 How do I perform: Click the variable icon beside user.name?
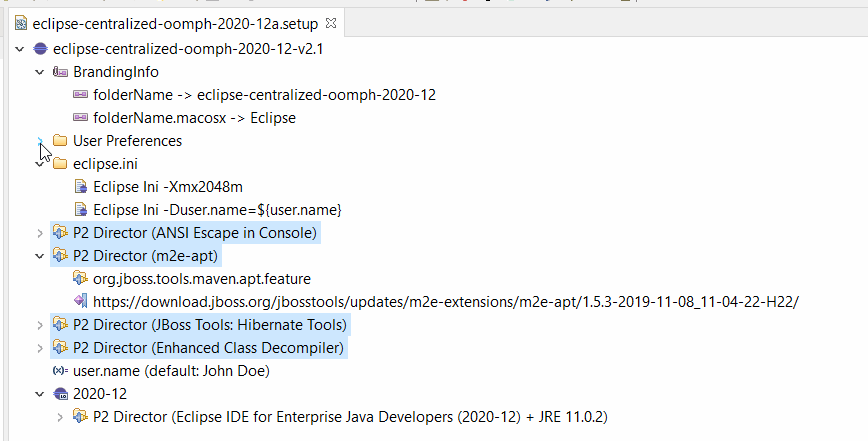pyautogui.click(x=60, y=371)
